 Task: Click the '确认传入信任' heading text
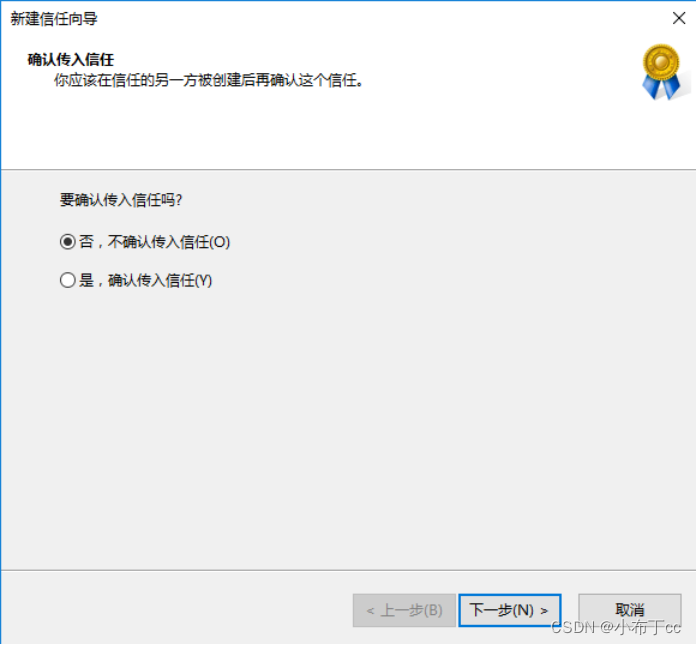[x=71, y=59]
